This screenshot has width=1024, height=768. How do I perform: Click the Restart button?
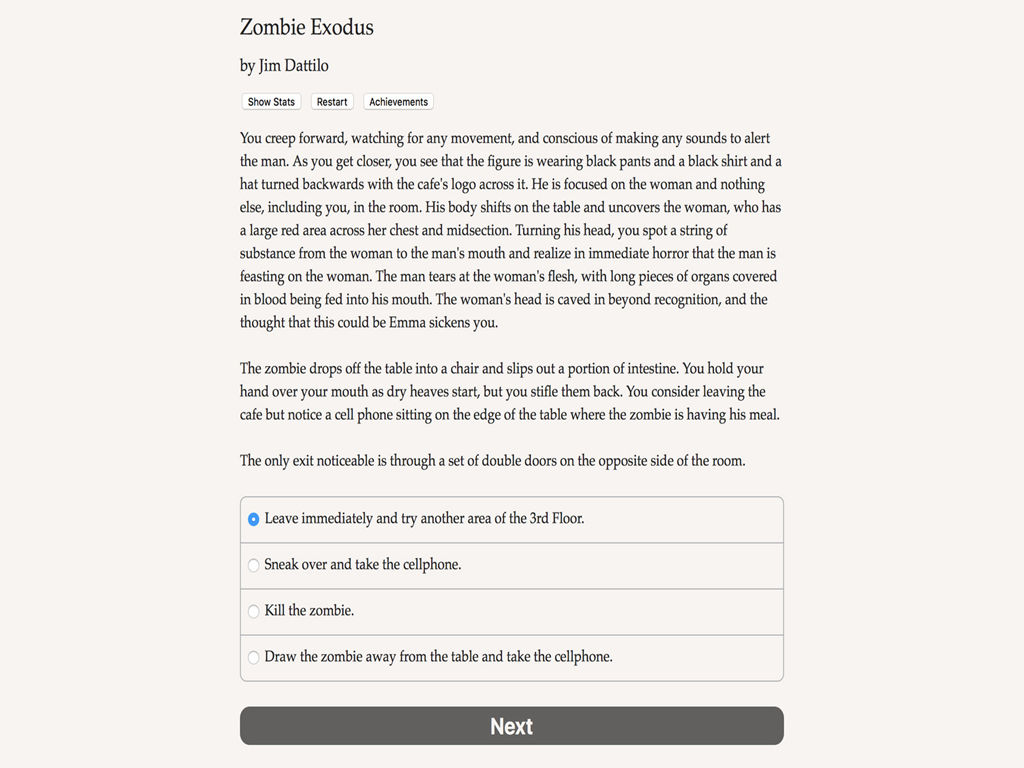(332, 102)
